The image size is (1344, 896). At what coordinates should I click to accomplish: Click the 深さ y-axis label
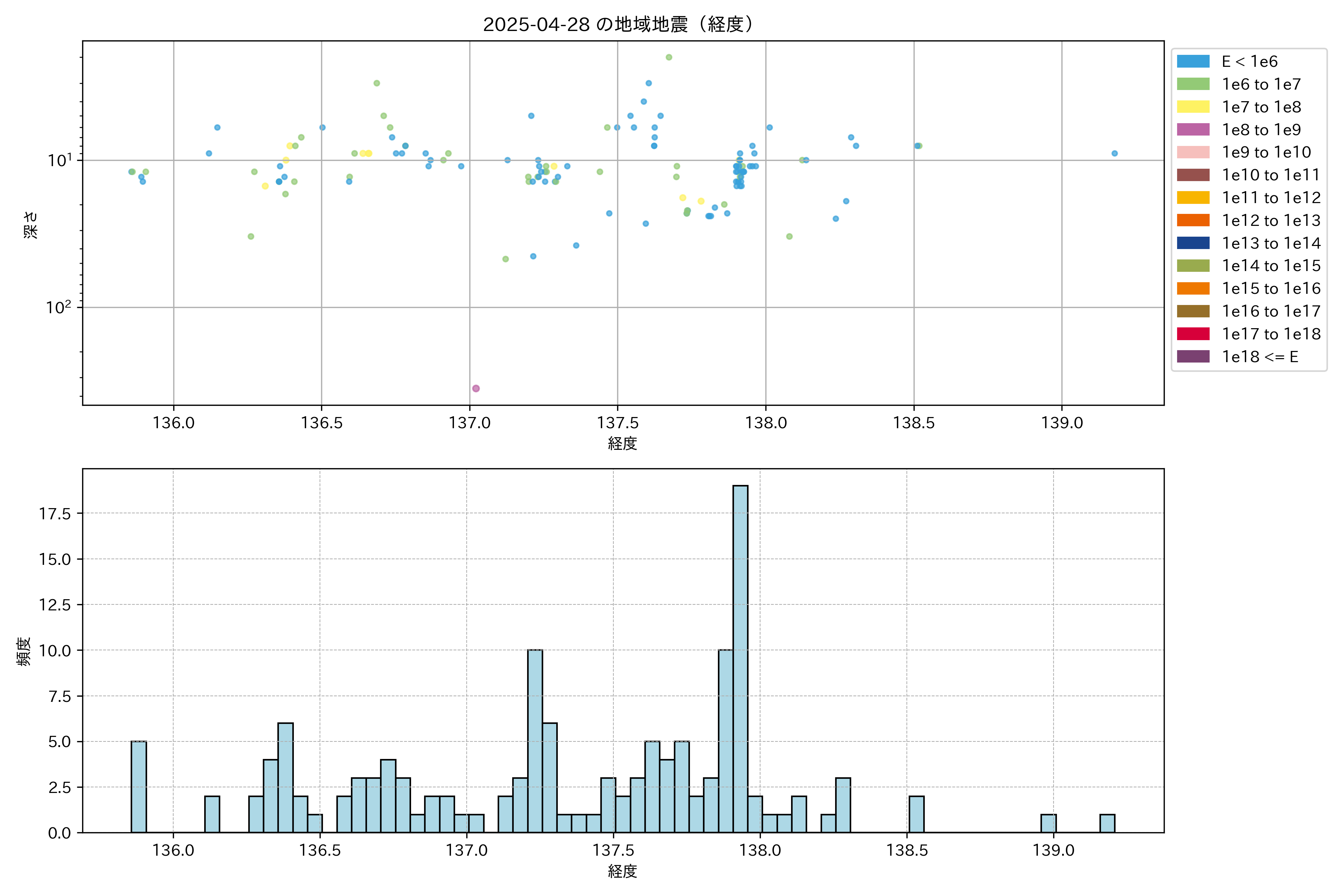tap(30, 225)
